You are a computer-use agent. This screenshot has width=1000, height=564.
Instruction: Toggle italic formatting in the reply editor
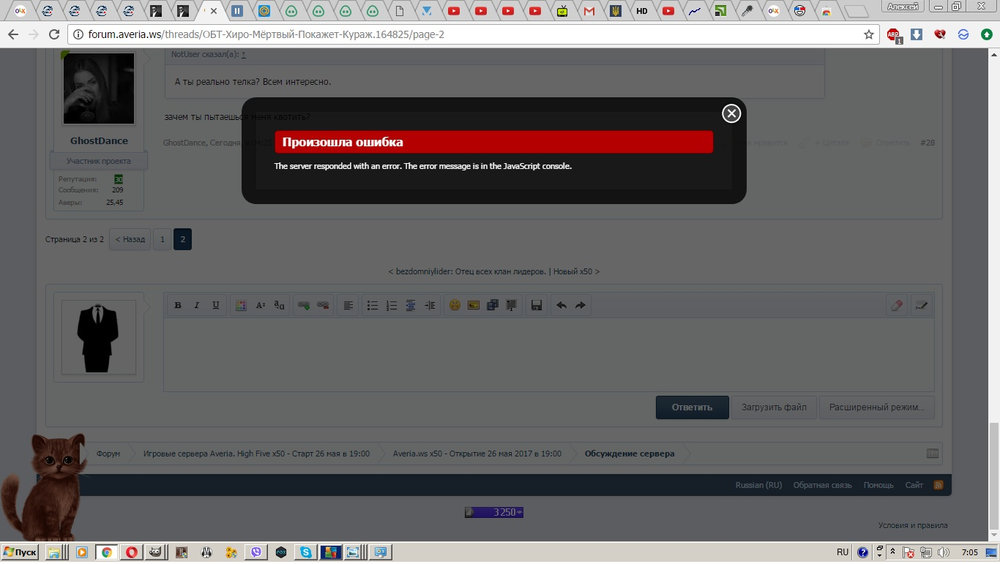pos(197,305)
